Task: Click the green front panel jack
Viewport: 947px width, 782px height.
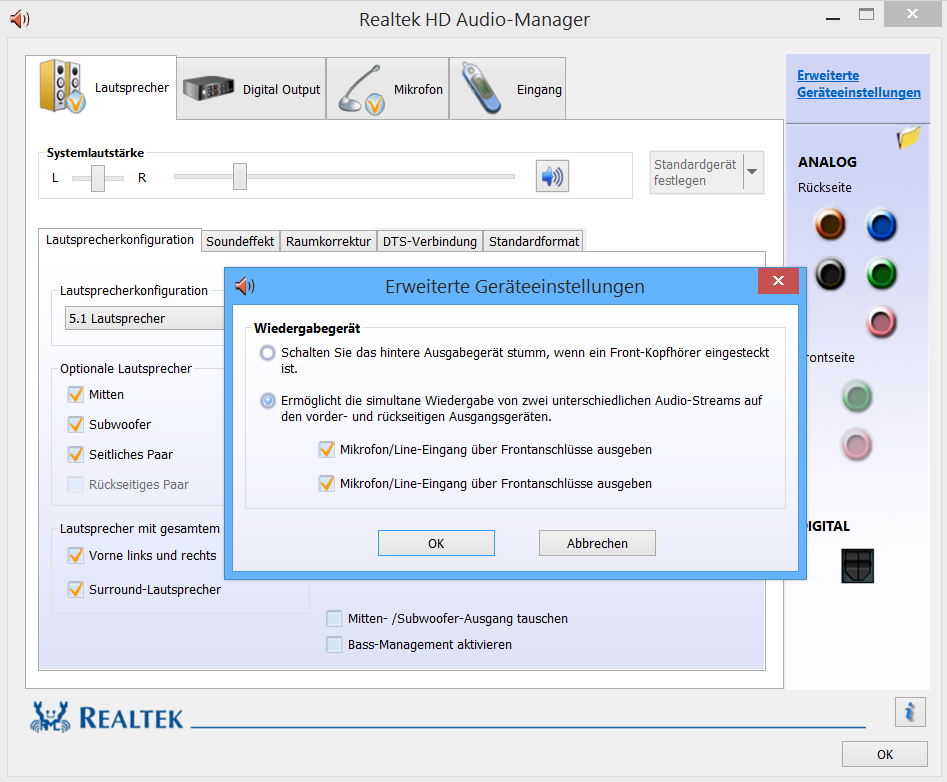Action: pos(856,397)
